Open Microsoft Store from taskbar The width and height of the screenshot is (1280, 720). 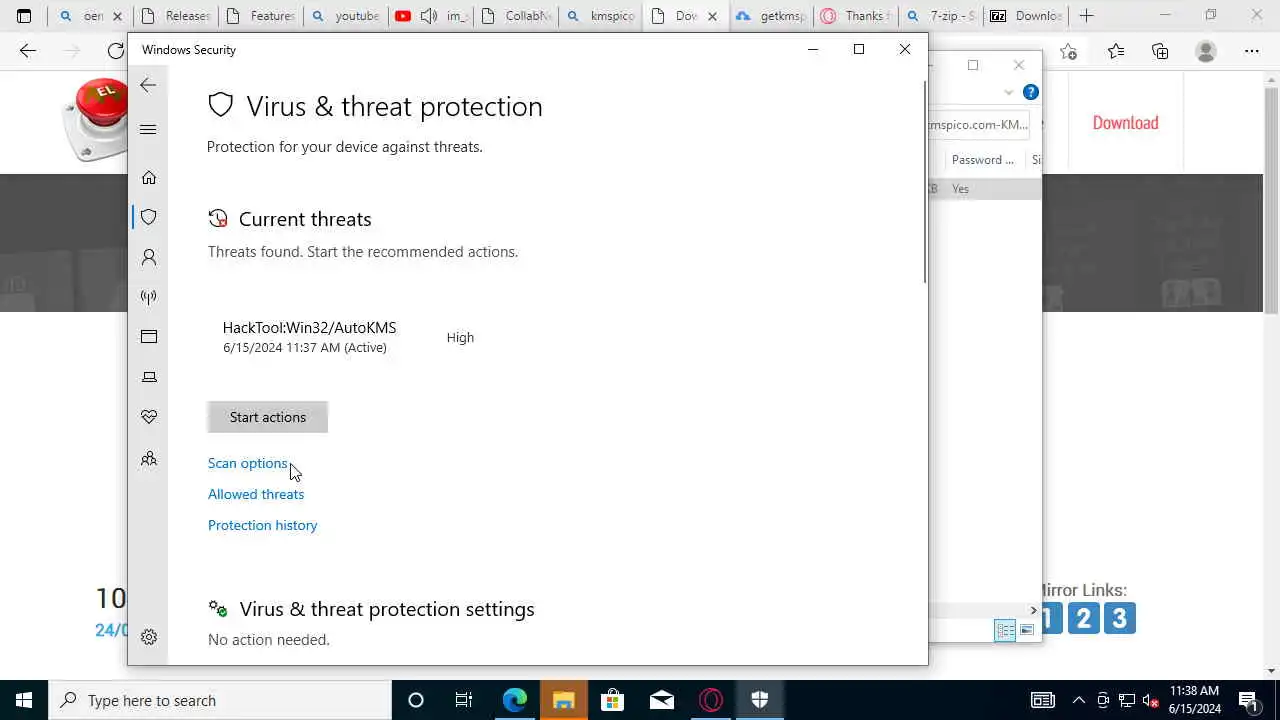click(612, 700)
